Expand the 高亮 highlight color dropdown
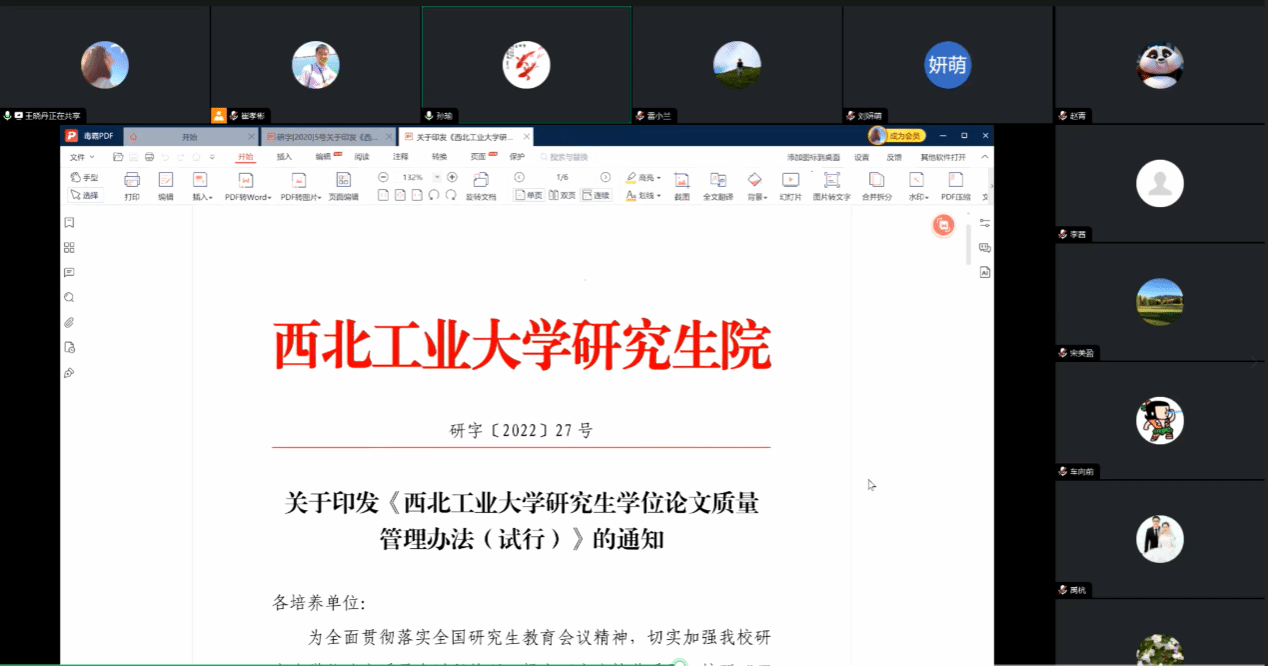The image size is (1268, 666). 660,177
